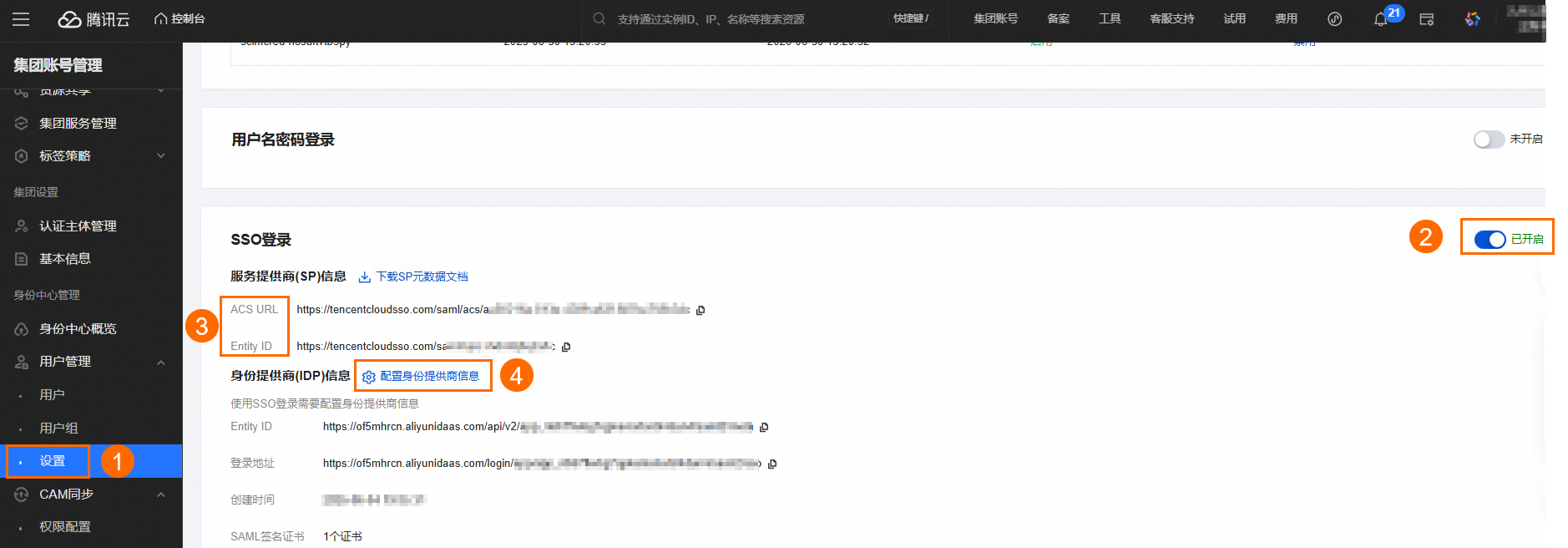The width and height of the screenshot is (1568, 548).
Task: Open the hamburger navigation menu
Action: 21,19
